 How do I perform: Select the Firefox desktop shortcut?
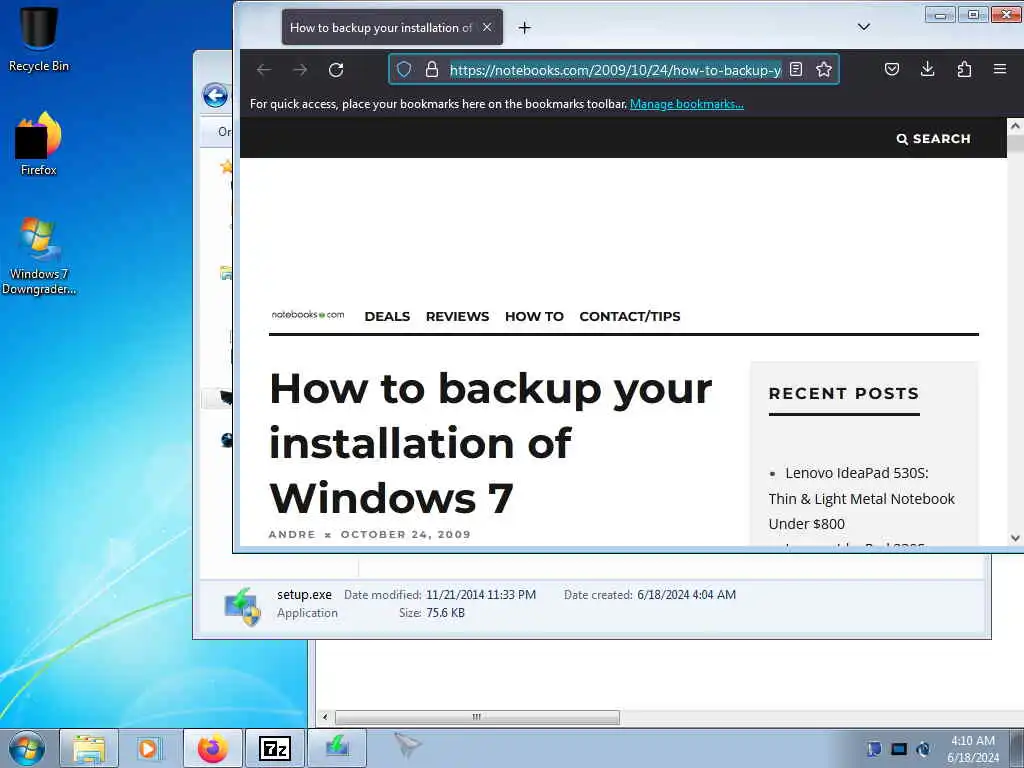[x=39, y=144]
